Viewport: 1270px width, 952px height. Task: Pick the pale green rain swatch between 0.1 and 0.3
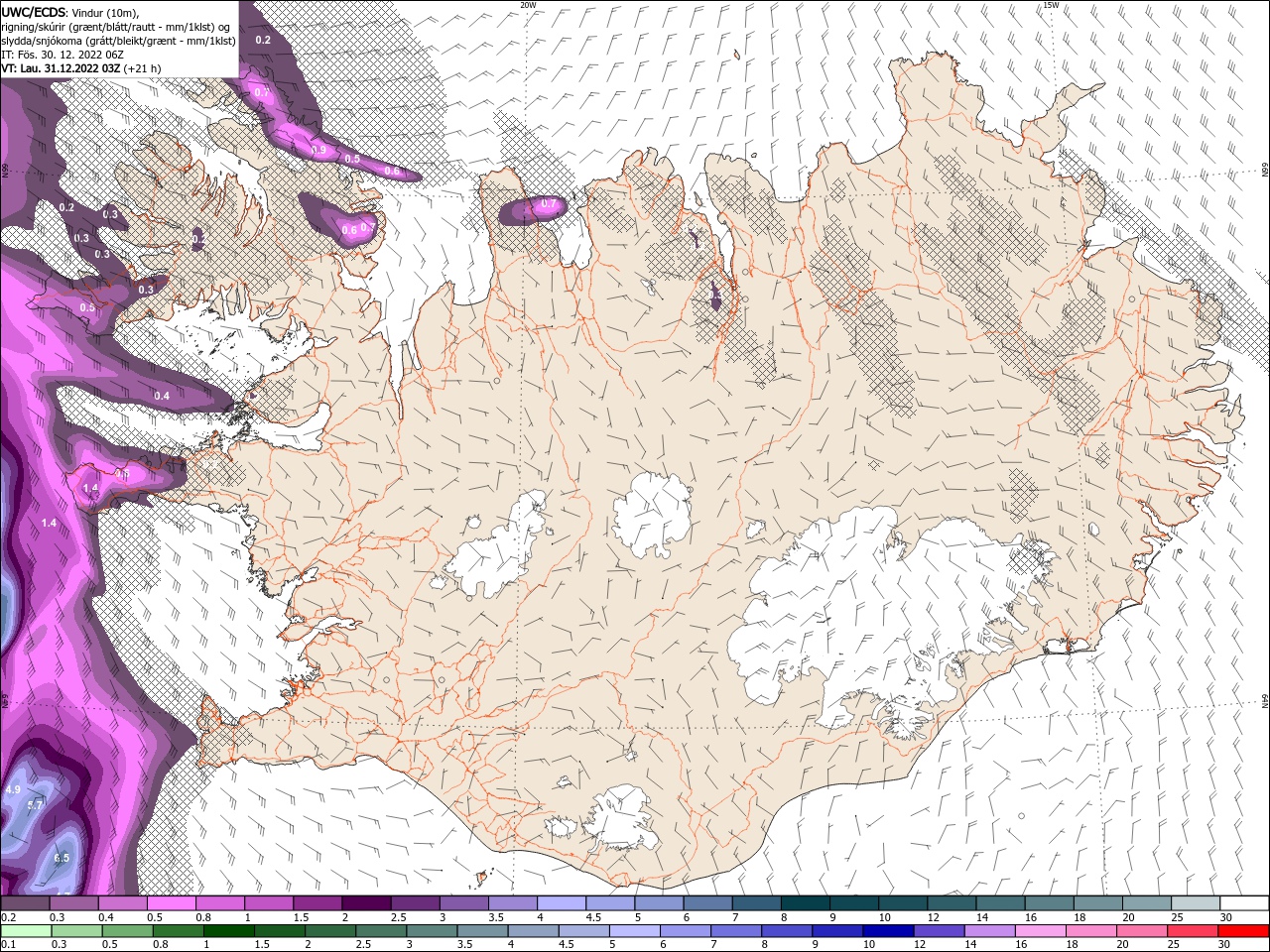click(x=25, y=930)
